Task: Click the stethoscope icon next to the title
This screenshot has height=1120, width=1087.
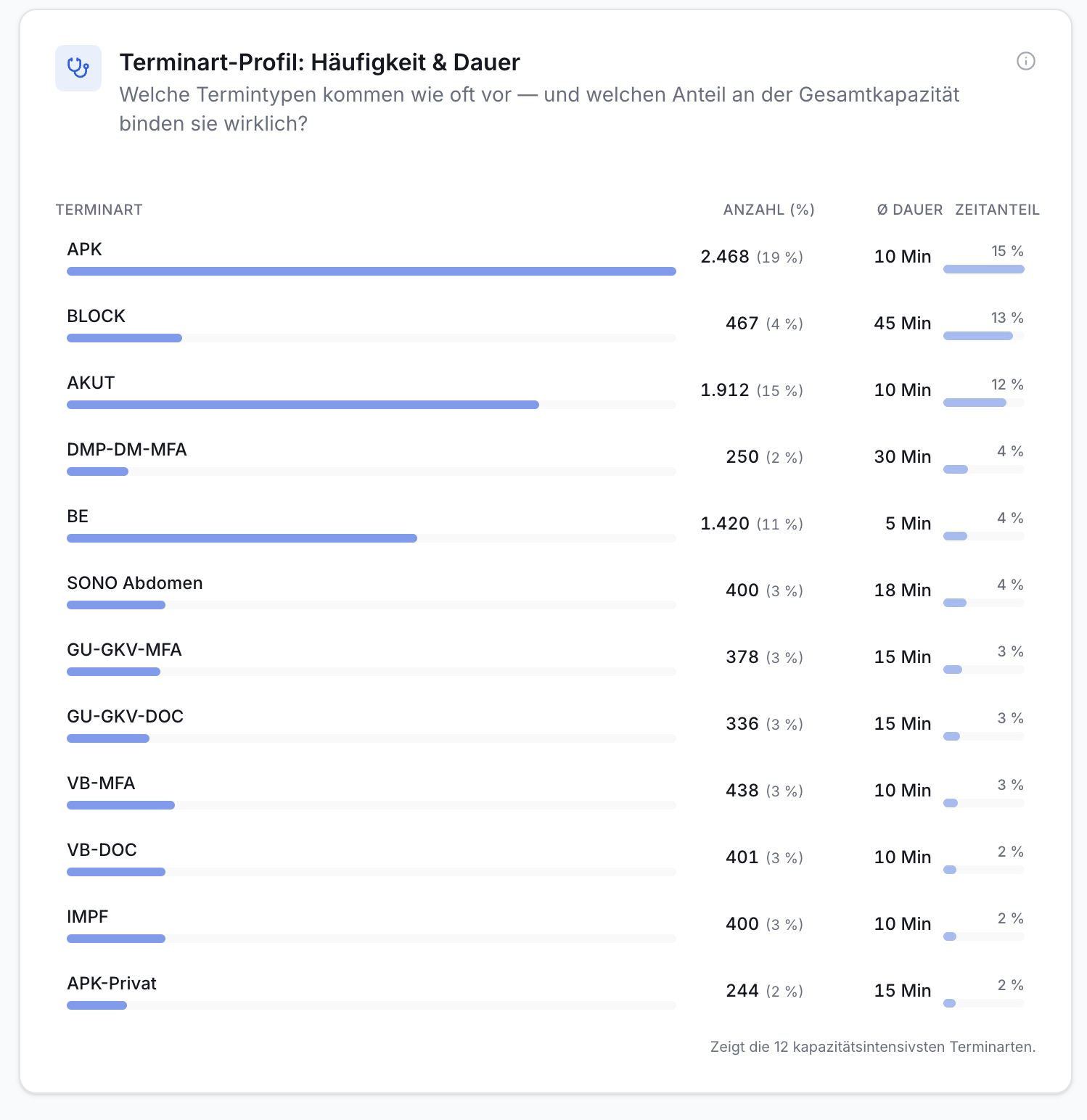Action: click(78, 68)
